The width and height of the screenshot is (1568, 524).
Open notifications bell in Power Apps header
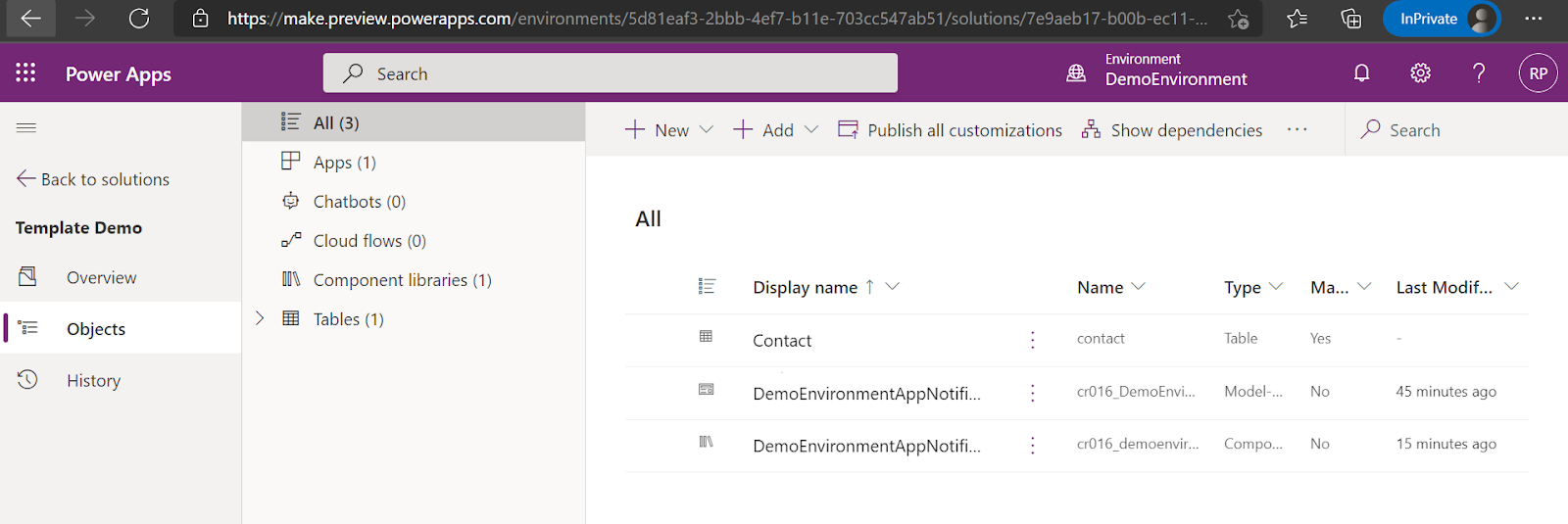pyautogui.click(x=1361, y=72)
